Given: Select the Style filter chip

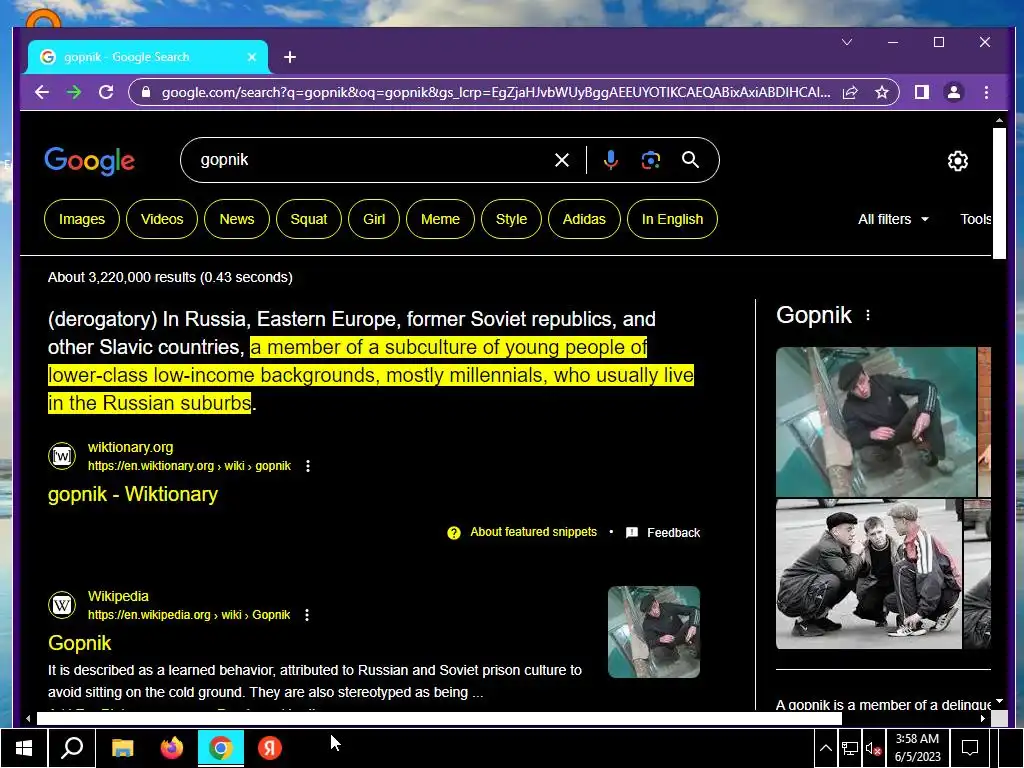Looking at the screenshot, I should (x=511, y=219).
